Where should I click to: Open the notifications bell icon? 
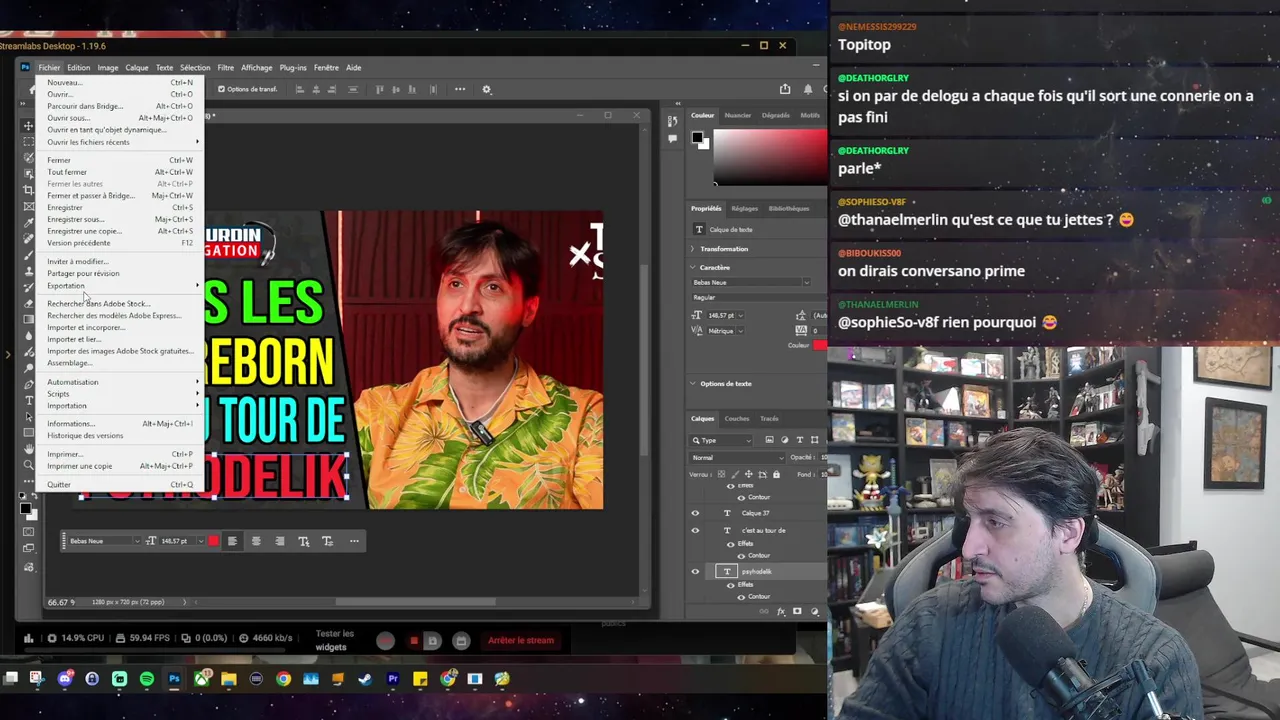(x=808, y=89)
